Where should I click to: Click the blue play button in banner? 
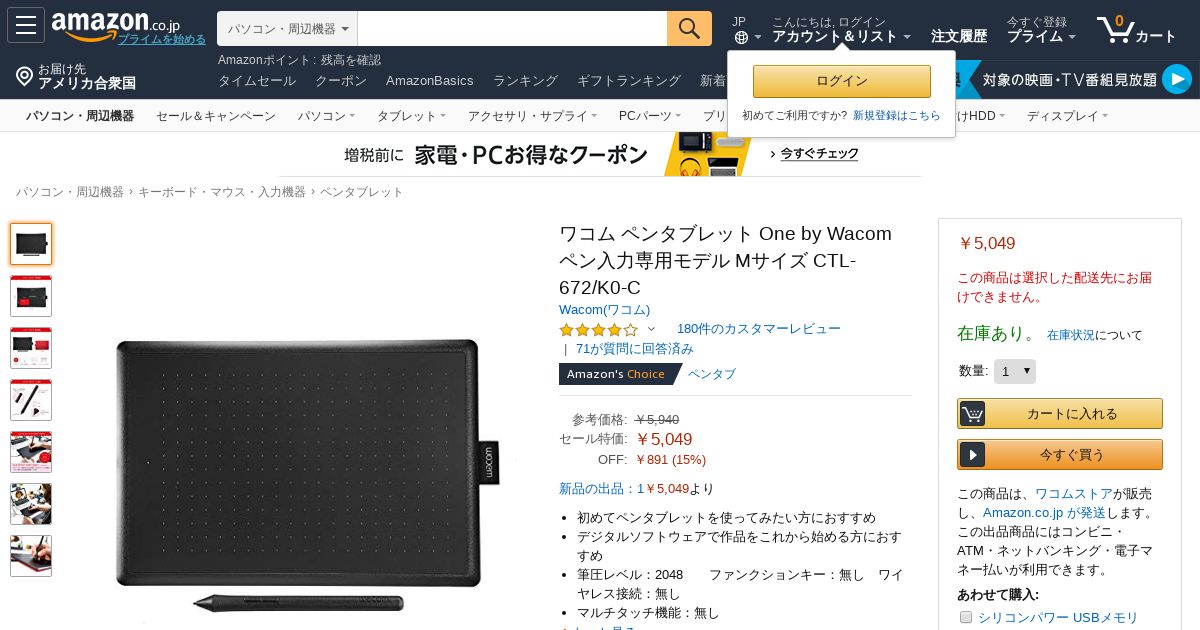point(1177,79)
